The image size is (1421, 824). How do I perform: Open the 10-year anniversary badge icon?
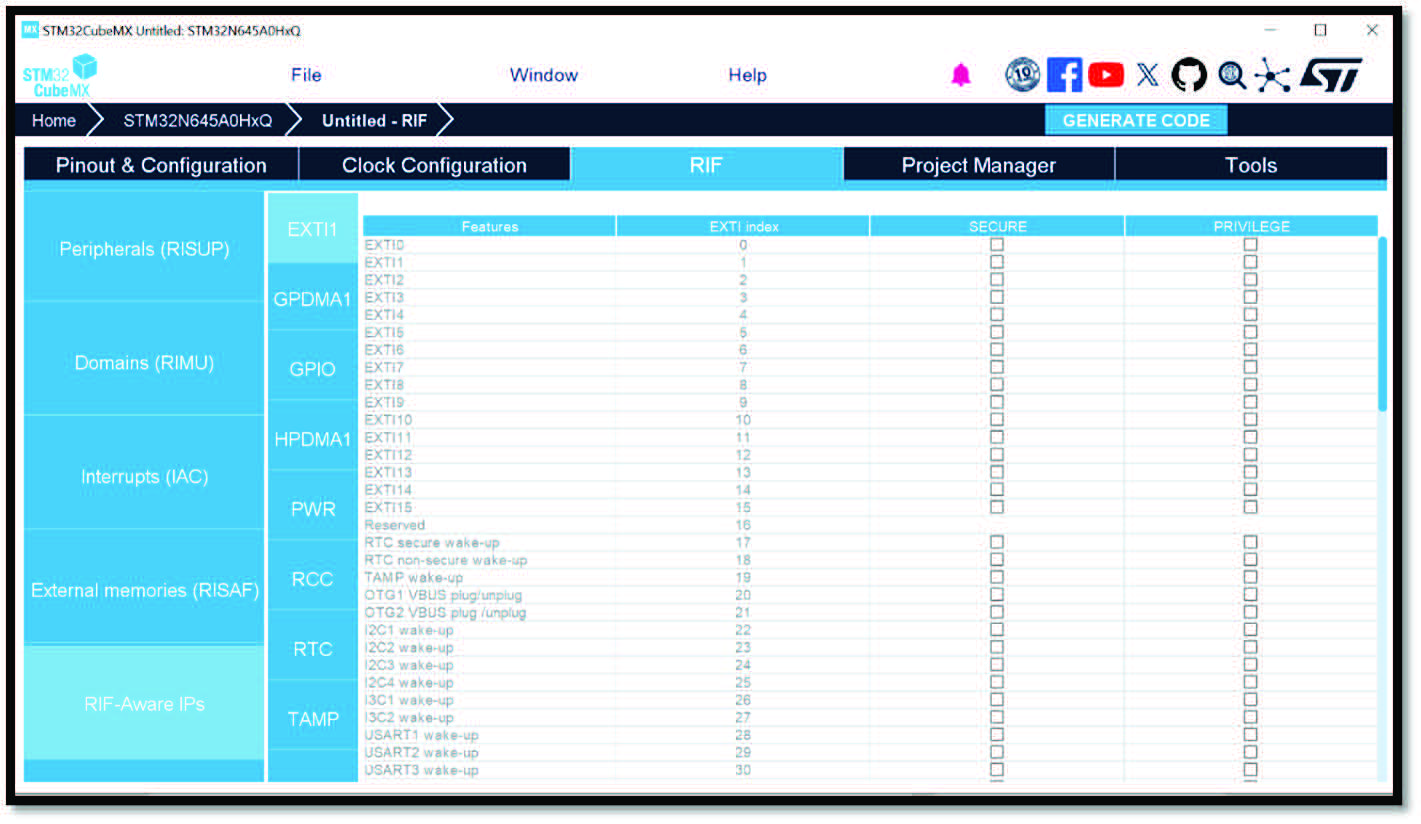tap(1022, 75)
